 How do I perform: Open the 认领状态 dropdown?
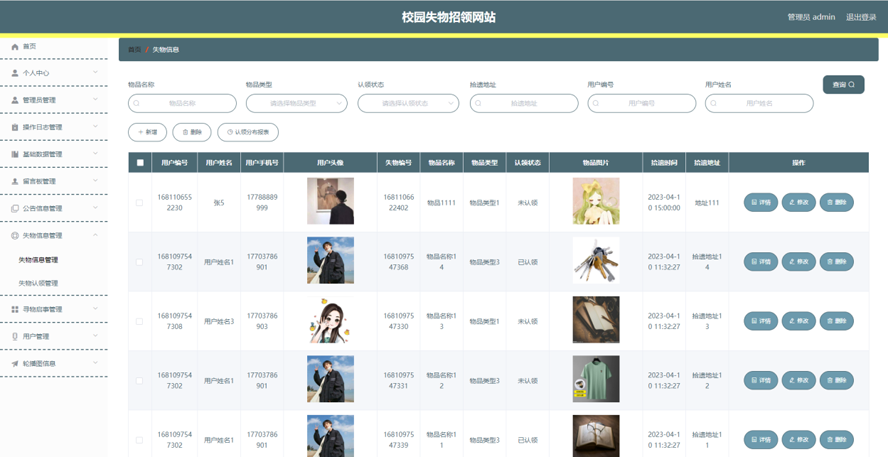[x=408, y=103]
